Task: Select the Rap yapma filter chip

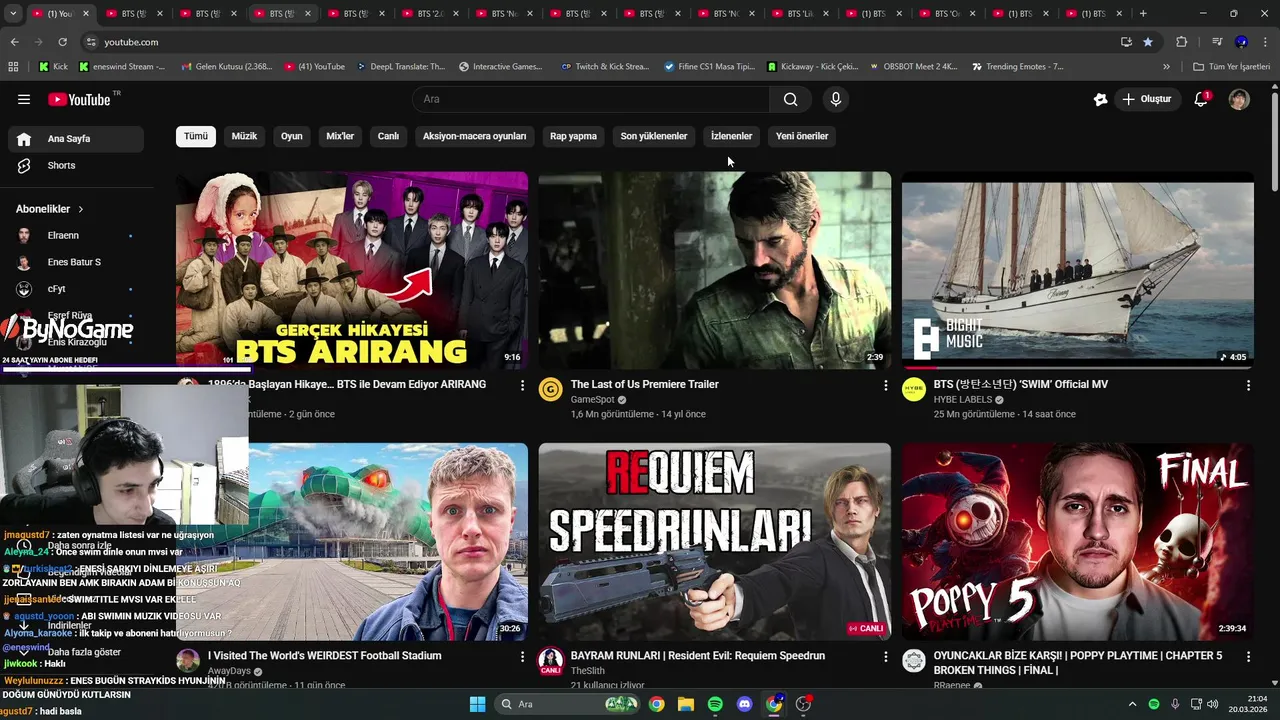Action: coord(573,136)
